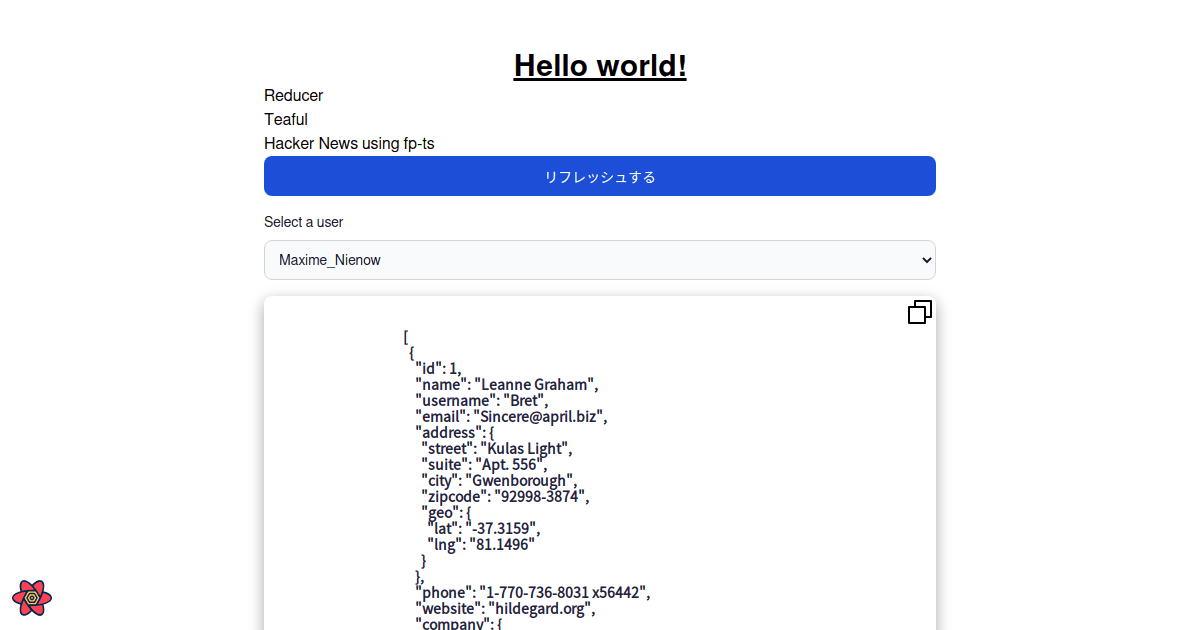Click the Hello world! heading link

pyautogui.click(x=600, y=66)
